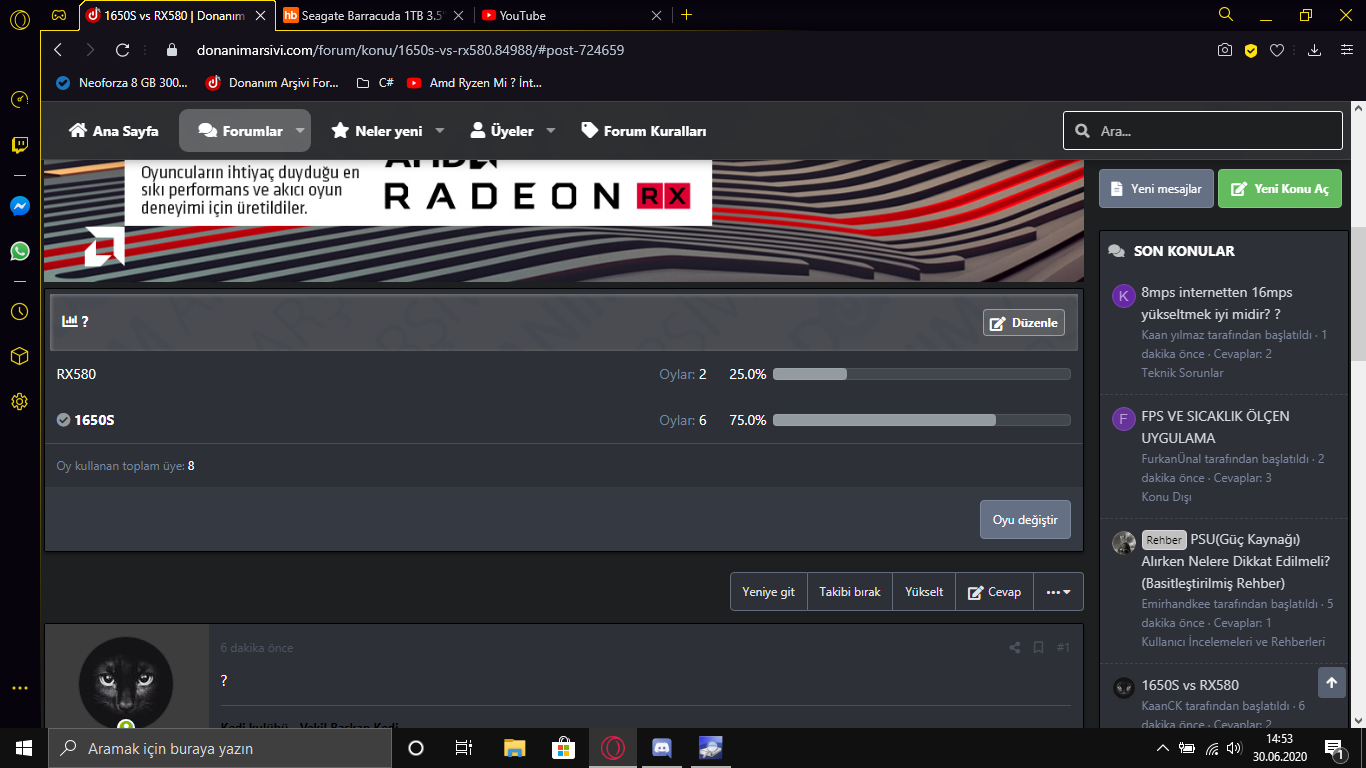Viewport: 1366px width, 768px height.
Task: Open File Explorer from taskbar
Action: pos(514,747)
